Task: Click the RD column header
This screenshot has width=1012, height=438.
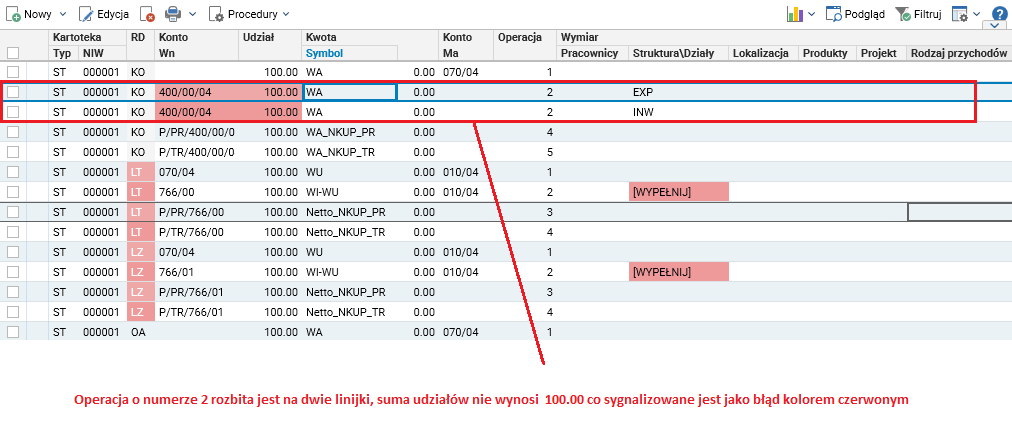Action: 140,37
